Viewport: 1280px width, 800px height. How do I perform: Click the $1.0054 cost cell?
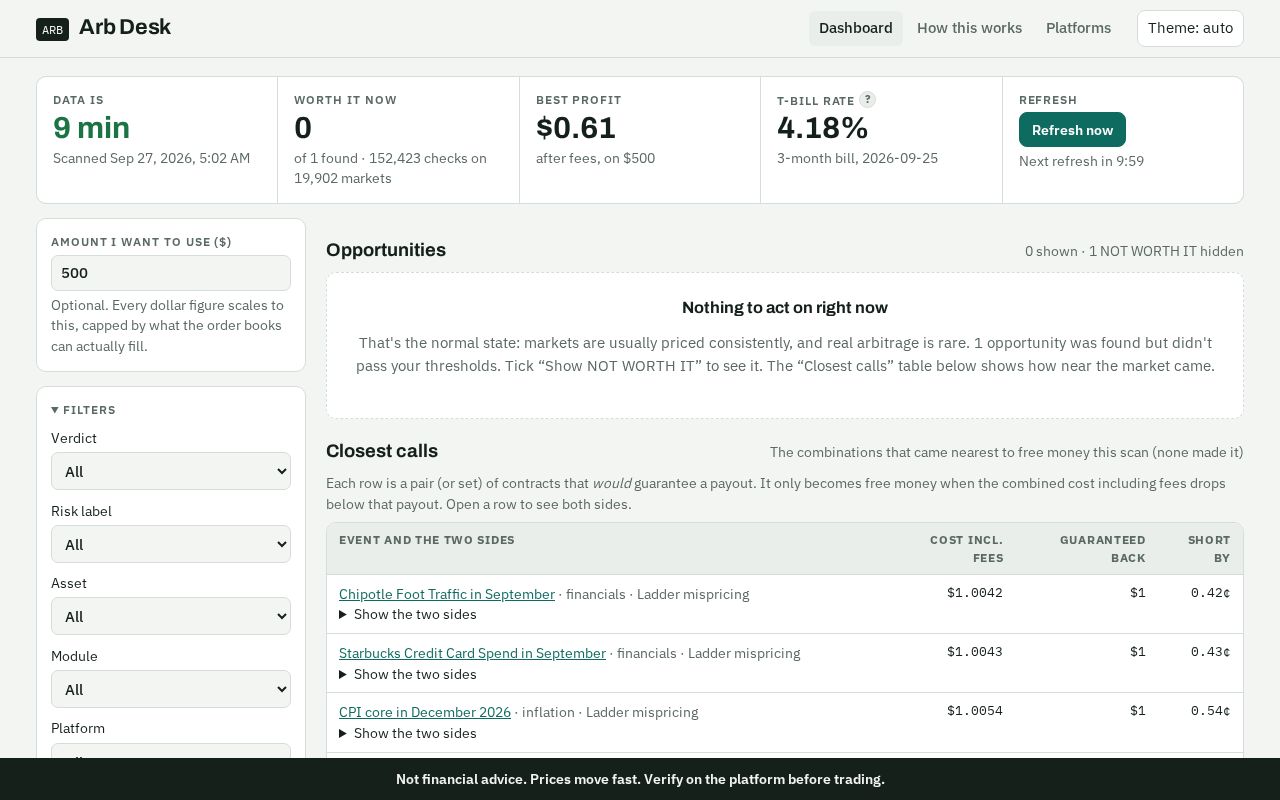tap(975, 711)
